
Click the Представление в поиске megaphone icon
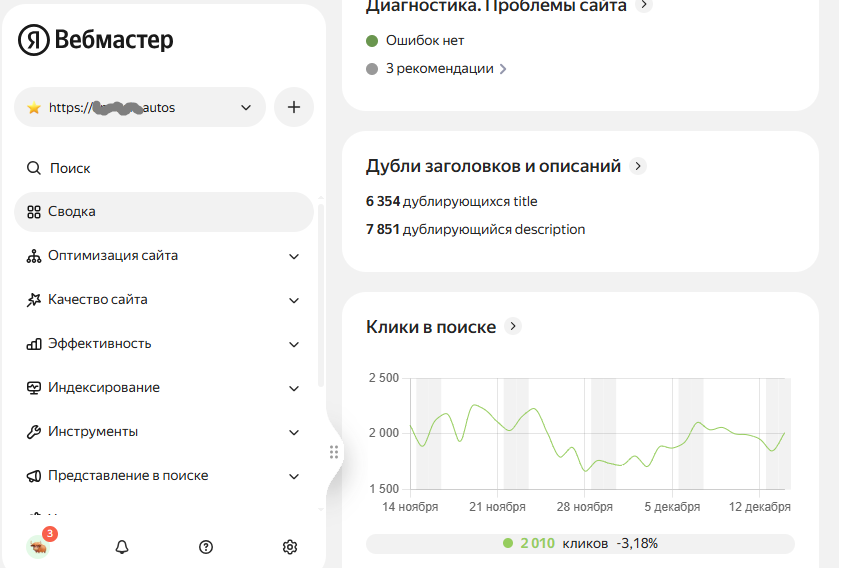click(x=34, y=476)
